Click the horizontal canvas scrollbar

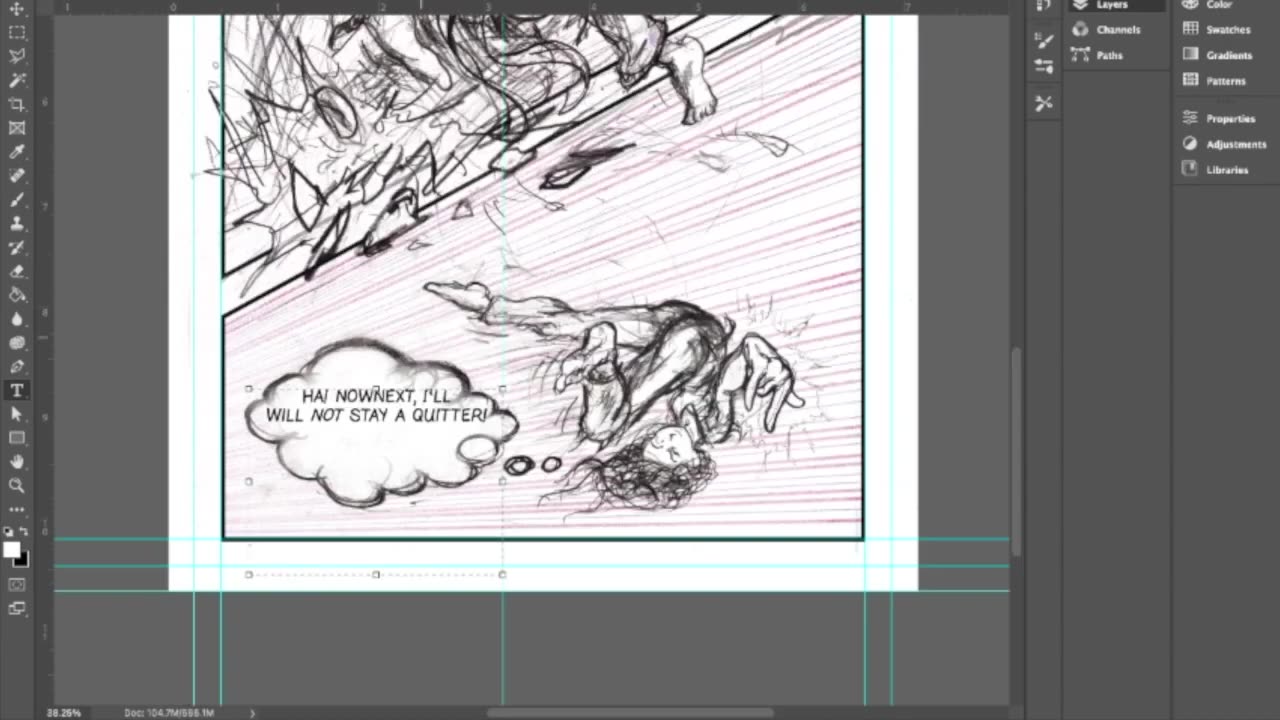tap(630, 713)
